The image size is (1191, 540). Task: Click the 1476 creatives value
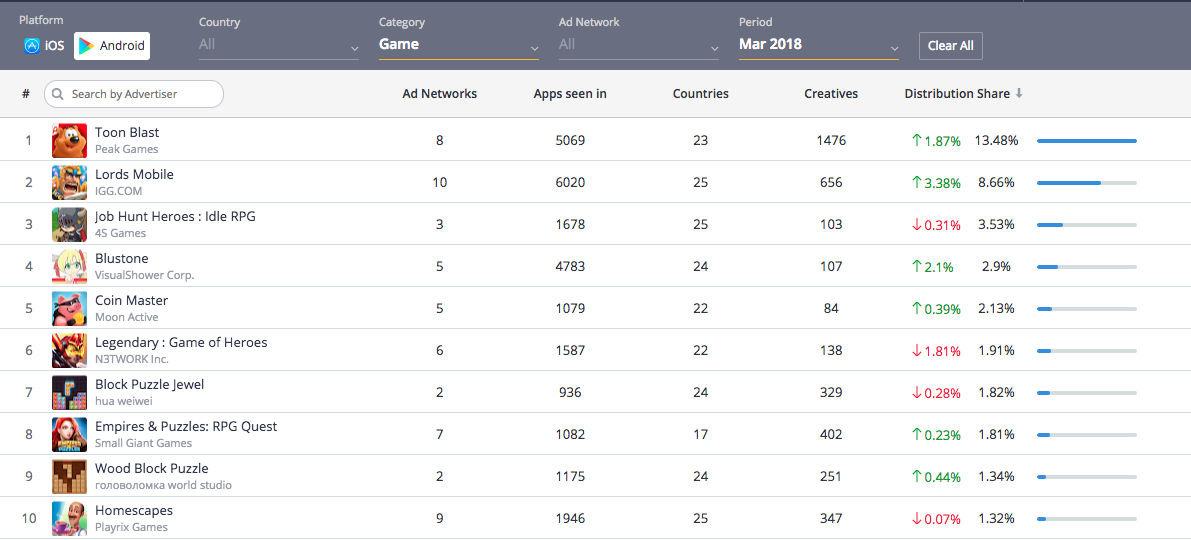click(x=831, y=141)
